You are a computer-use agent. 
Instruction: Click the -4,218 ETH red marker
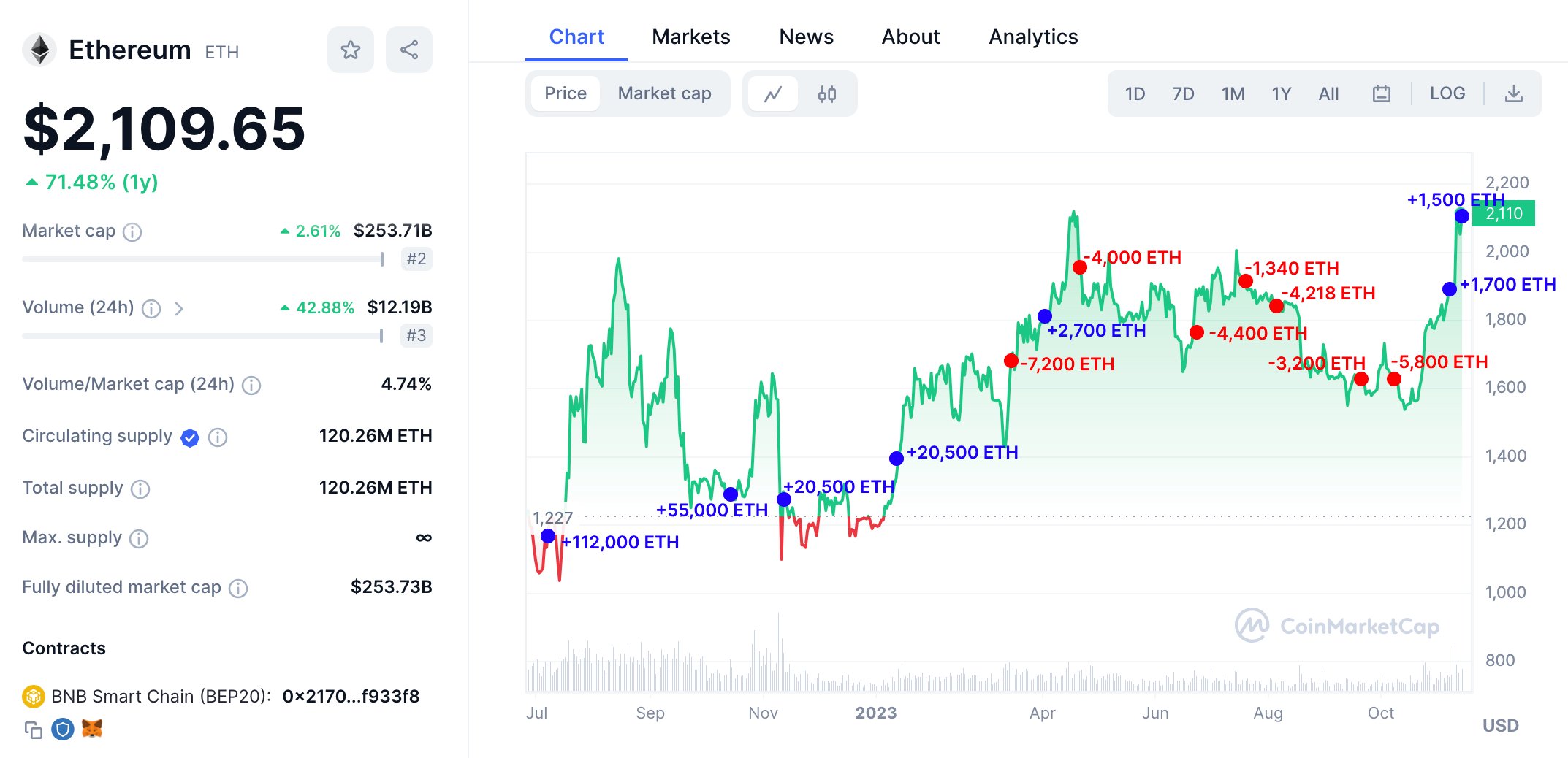pos(1276,306)
